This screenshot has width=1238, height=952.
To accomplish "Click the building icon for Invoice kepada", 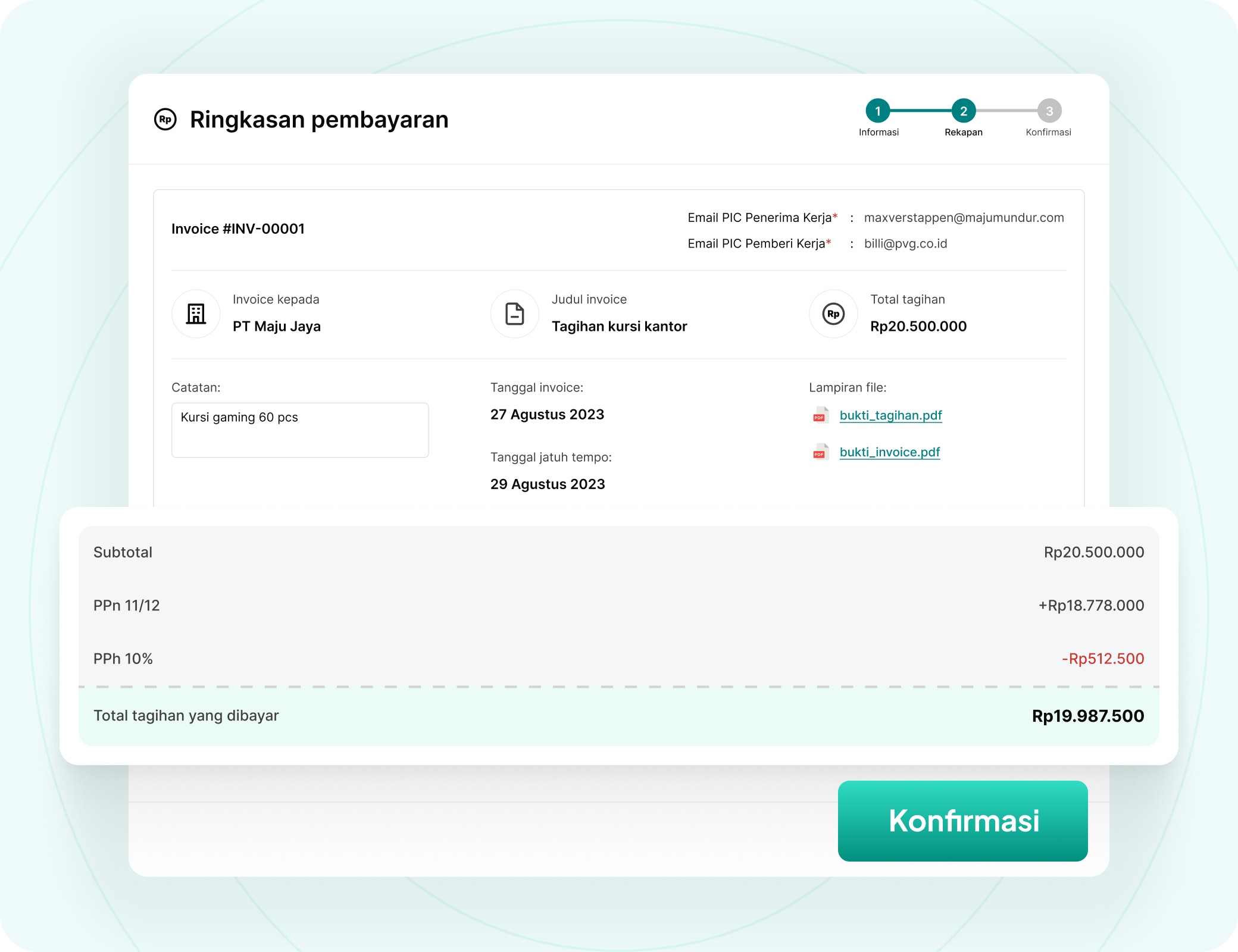I will click(x=196, y=314).
